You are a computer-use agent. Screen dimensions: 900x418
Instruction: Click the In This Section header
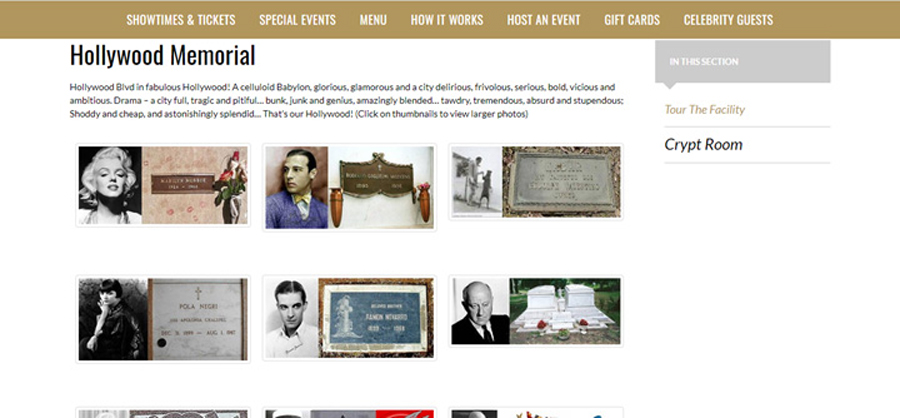point(743,61)
